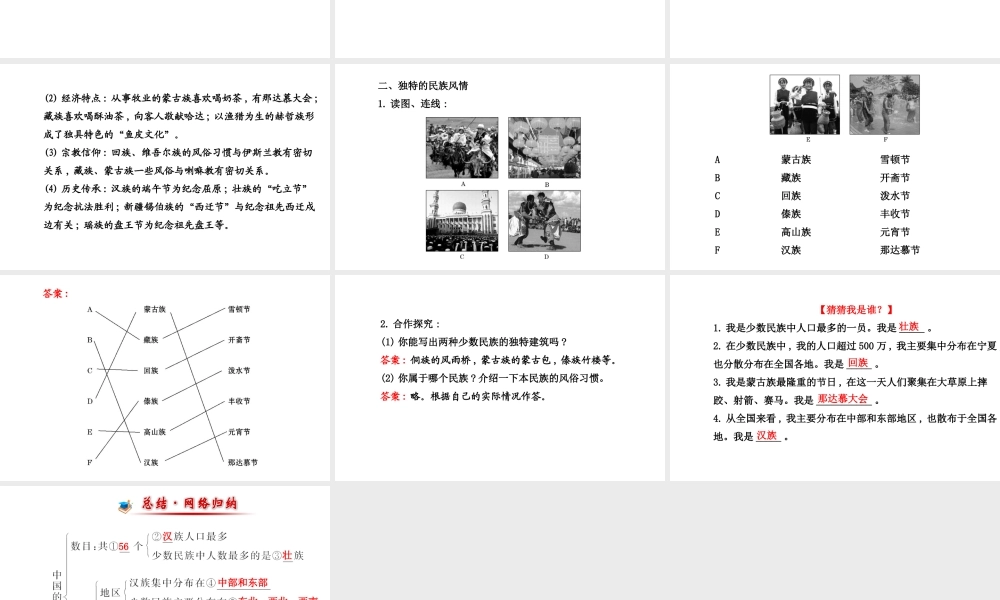Click the 总结·网络归纳 title text
The width and height of the screenshot is (1000, 600).
pos(189,504)
